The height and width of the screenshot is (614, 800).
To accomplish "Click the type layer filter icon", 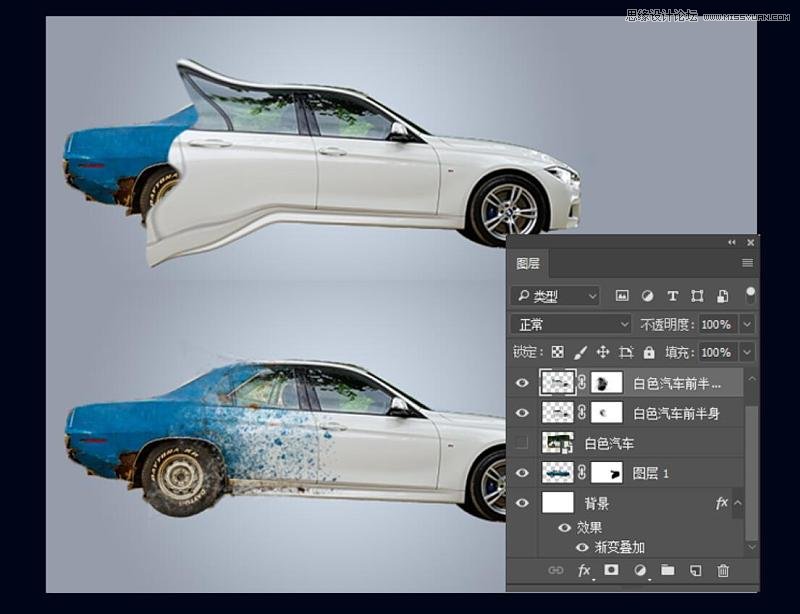I will point(672,296).
